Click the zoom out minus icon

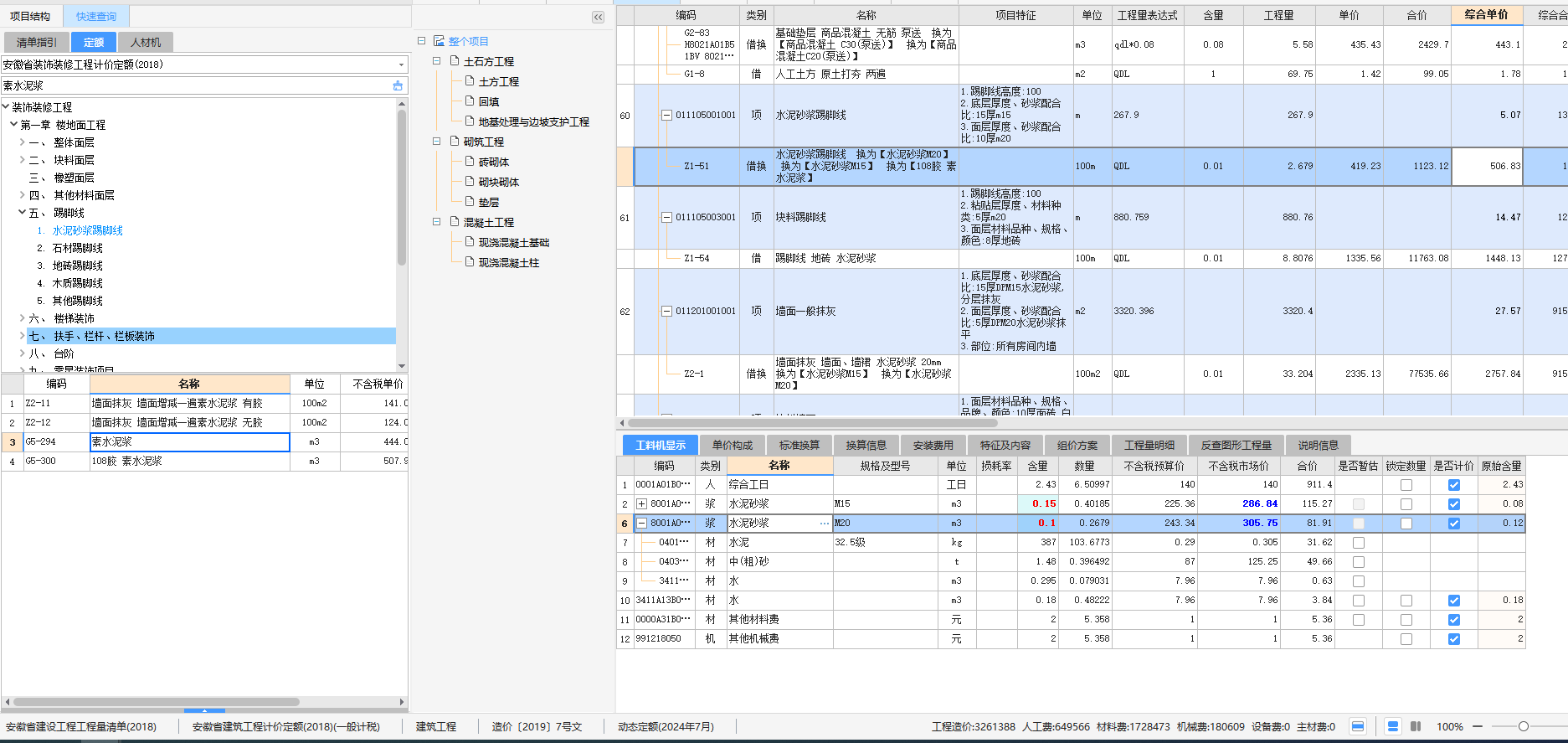pyautogui.click(x=1478, y=726)
